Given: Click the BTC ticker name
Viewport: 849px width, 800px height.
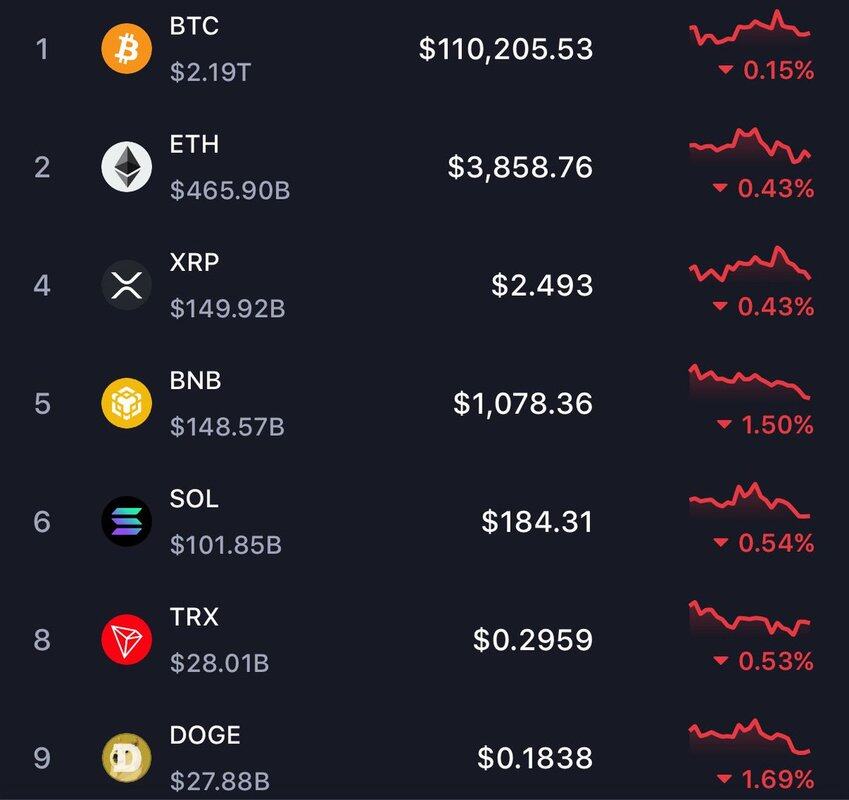Looking at the screenshot, I should click(194, 27).
